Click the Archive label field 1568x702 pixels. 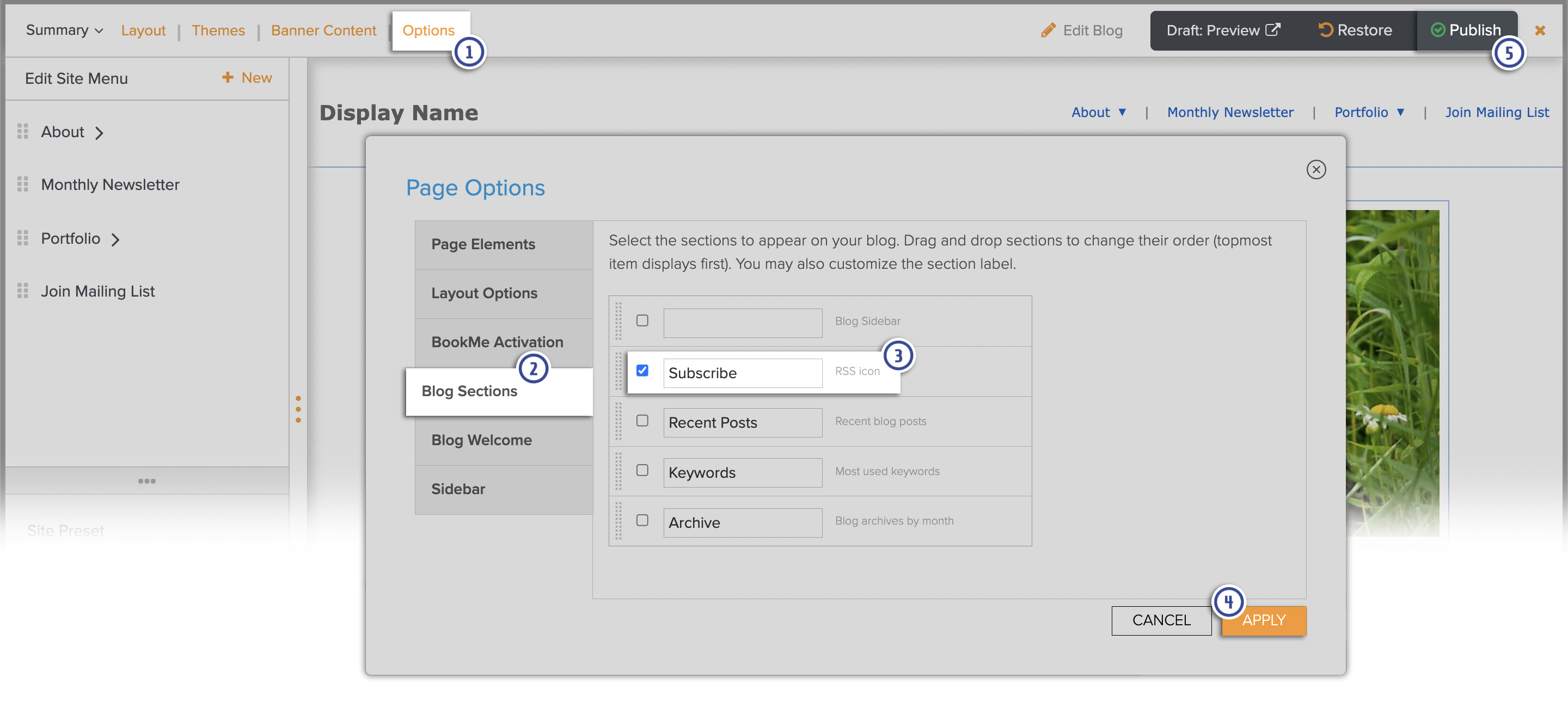point(743,522)
